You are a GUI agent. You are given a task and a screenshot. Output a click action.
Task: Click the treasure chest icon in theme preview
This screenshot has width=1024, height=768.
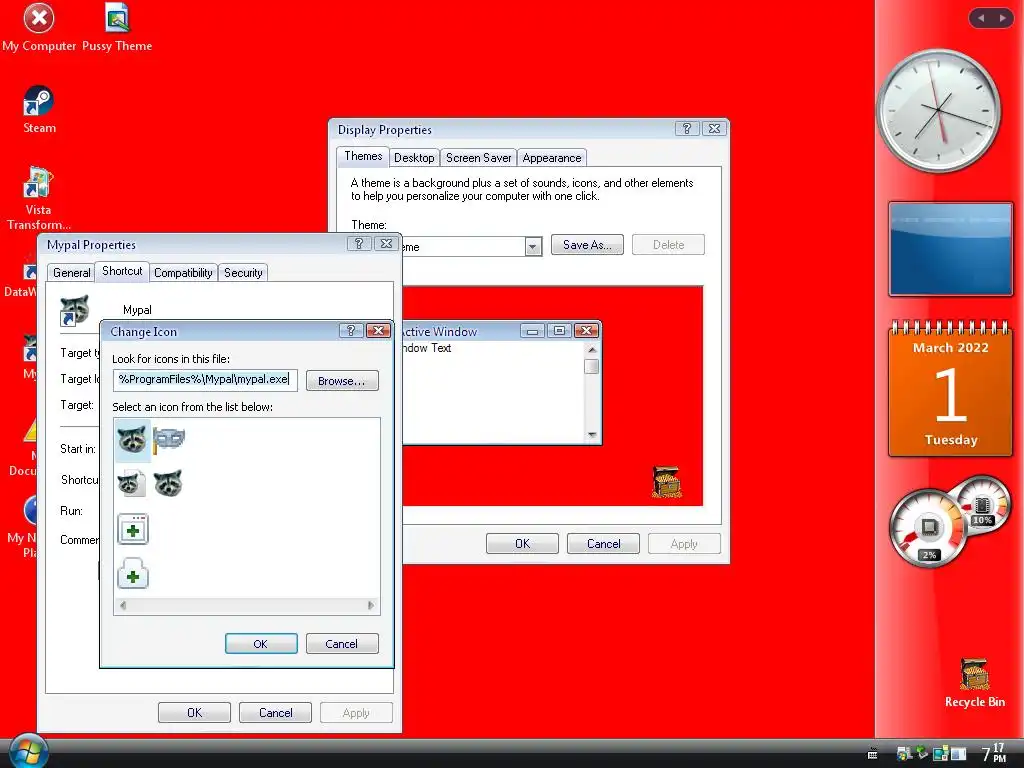click(x=666, y=482)
